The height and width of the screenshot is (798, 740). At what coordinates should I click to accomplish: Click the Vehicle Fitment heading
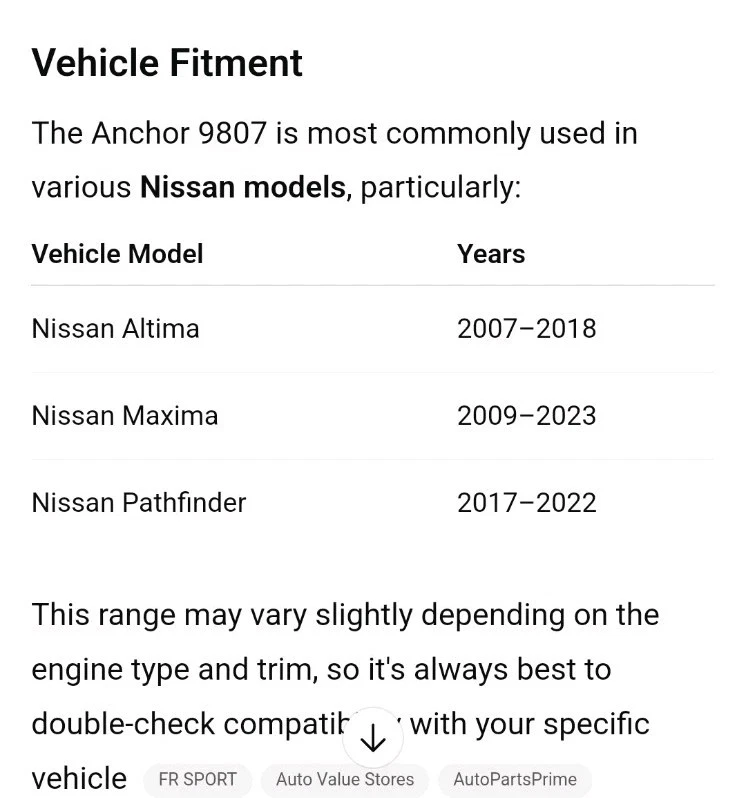[167, 63]
